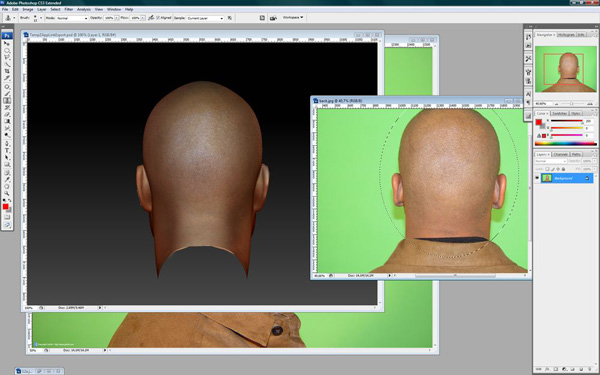Click the R color slider
This screenshot has width=600, height=375.
(x=567, y=121)
